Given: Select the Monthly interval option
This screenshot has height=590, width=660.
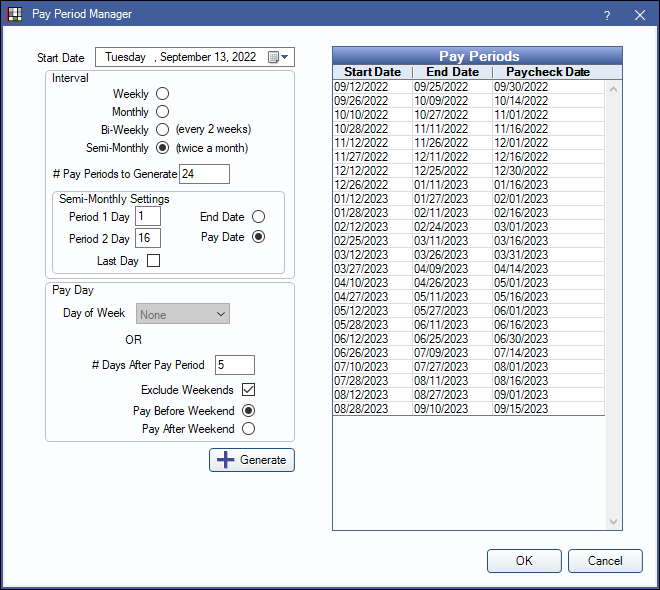Looking at the screenshot, I should click(x=162, y=112).
